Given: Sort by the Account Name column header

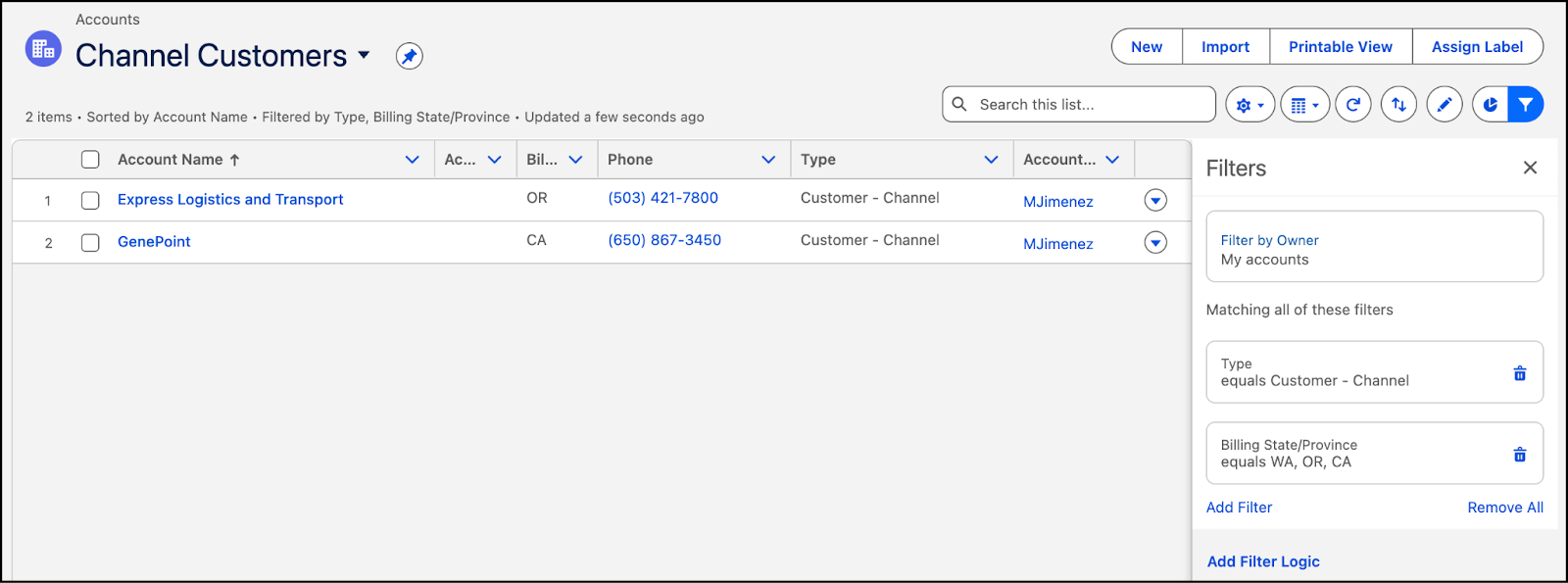Looking at the screenshot, I should (x=171, y=160).
